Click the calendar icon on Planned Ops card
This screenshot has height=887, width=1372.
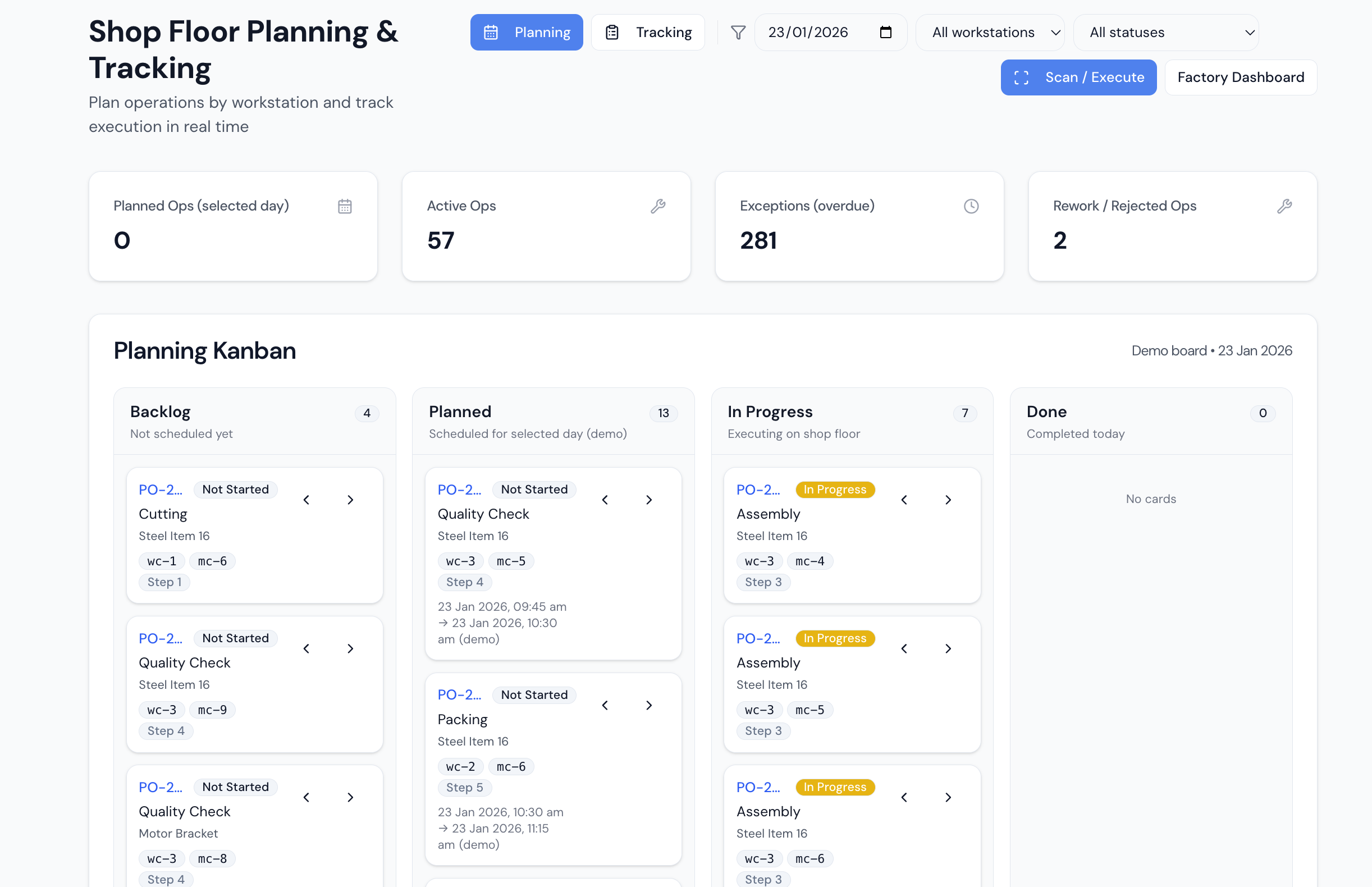coord(345,205)
